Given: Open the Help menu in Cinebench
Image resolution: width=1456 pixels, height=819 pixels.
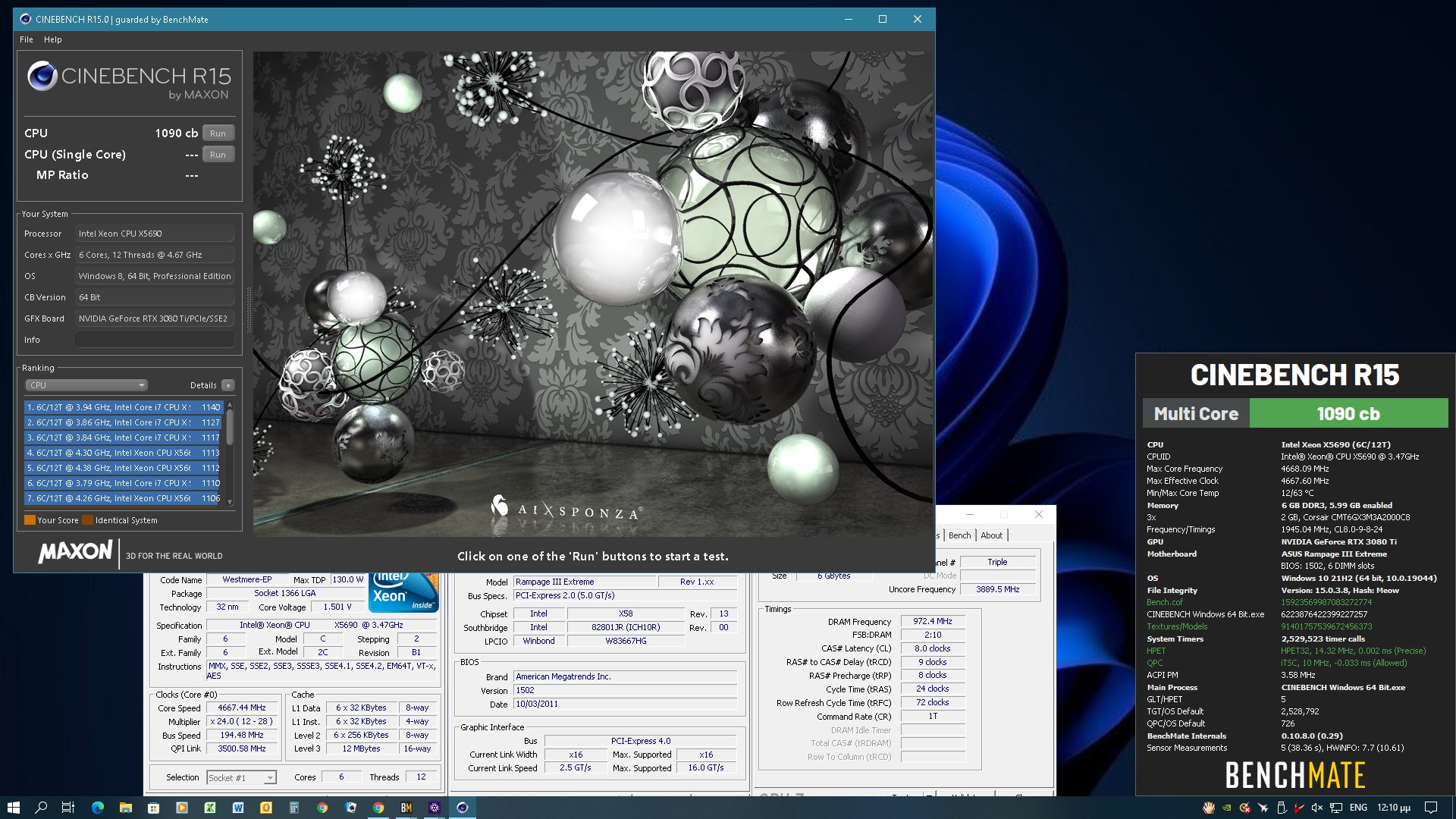Looking at the screenshot, I should click(53, 39).
